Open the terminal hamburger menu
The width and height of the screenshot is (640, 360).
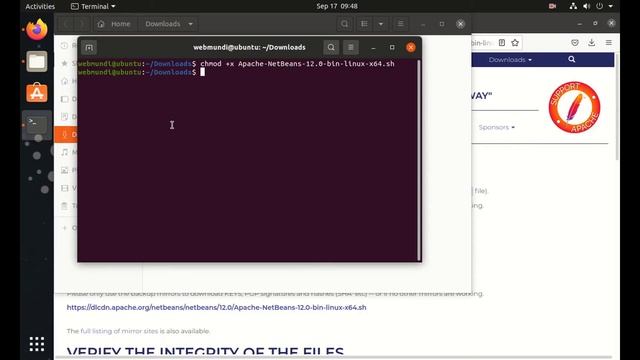(x=351, y=48)
